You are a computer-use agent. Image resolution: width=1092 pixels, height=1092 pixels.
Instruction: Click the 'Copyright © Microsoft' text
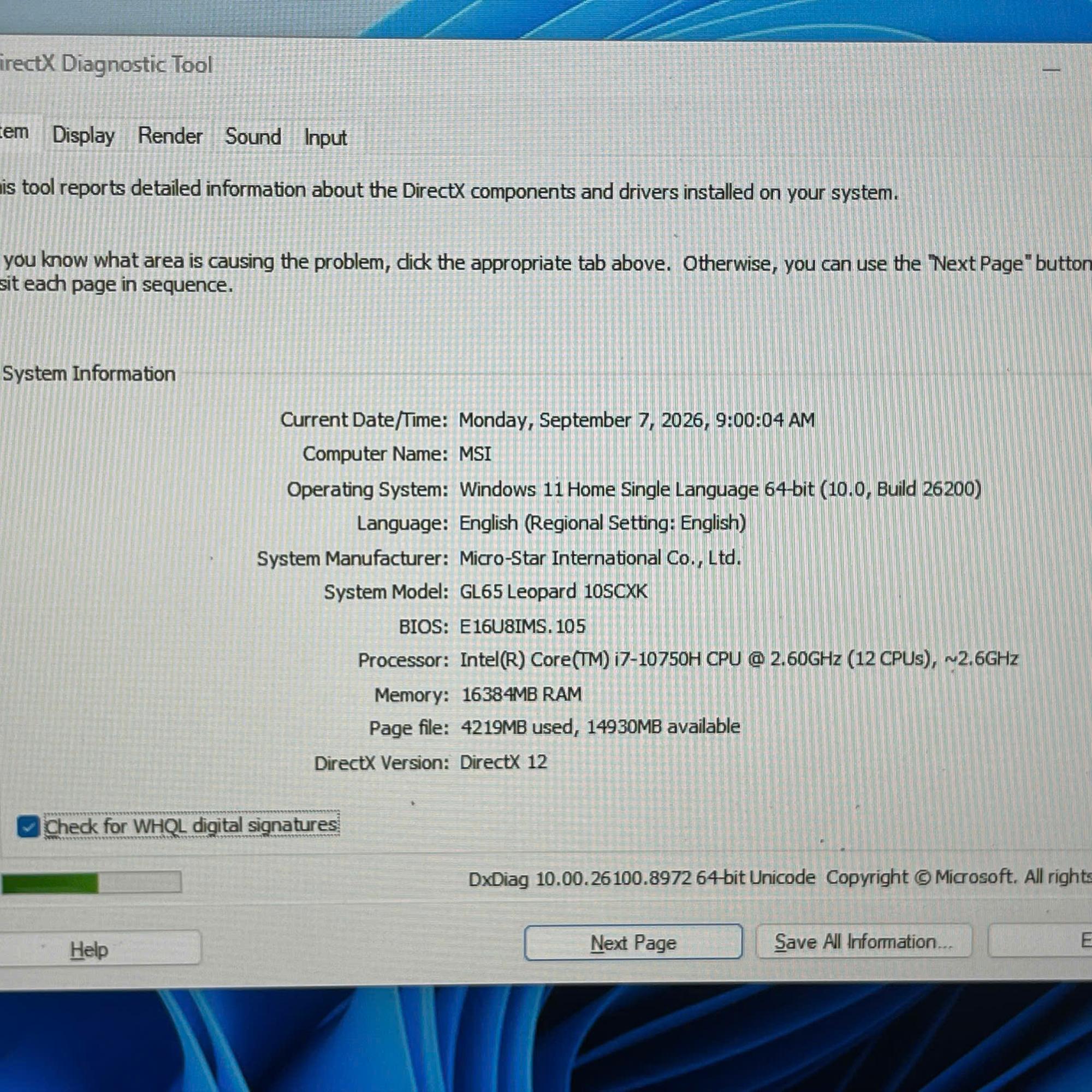point(922,877)
